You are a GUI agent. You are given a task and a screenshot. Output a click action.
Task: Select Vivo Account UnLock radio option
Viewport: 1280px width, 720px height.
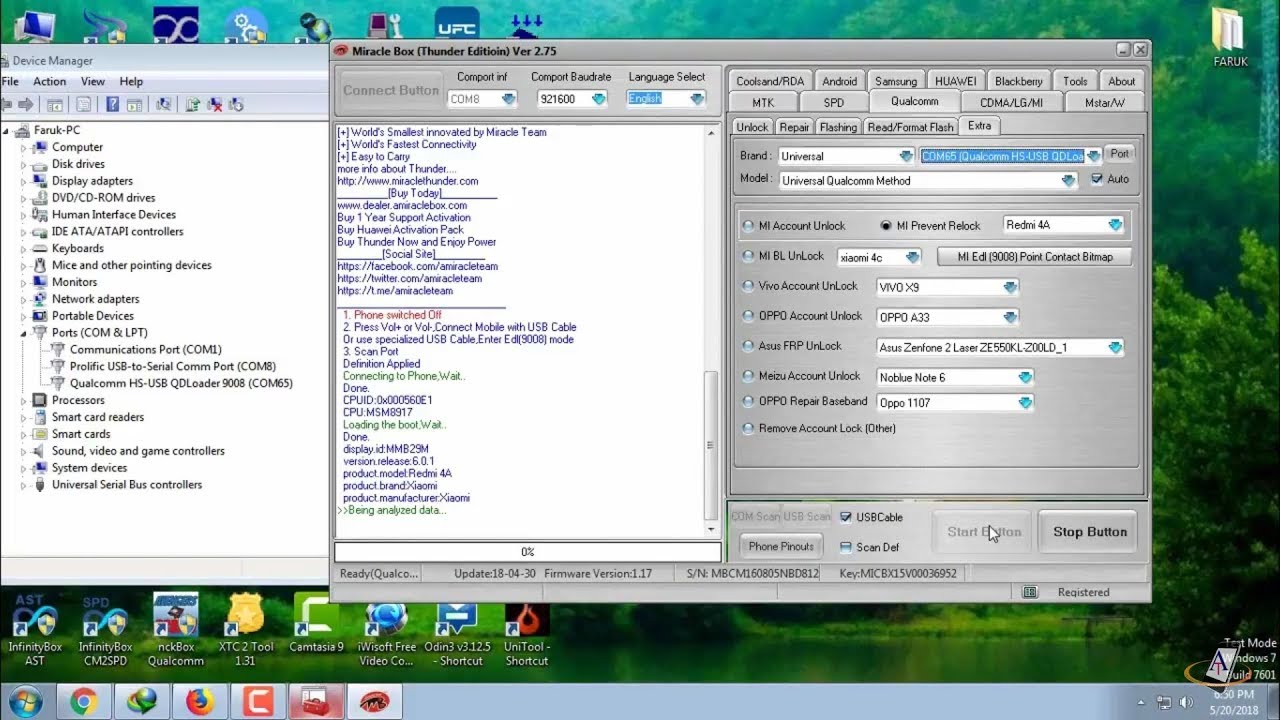(749, 286)
